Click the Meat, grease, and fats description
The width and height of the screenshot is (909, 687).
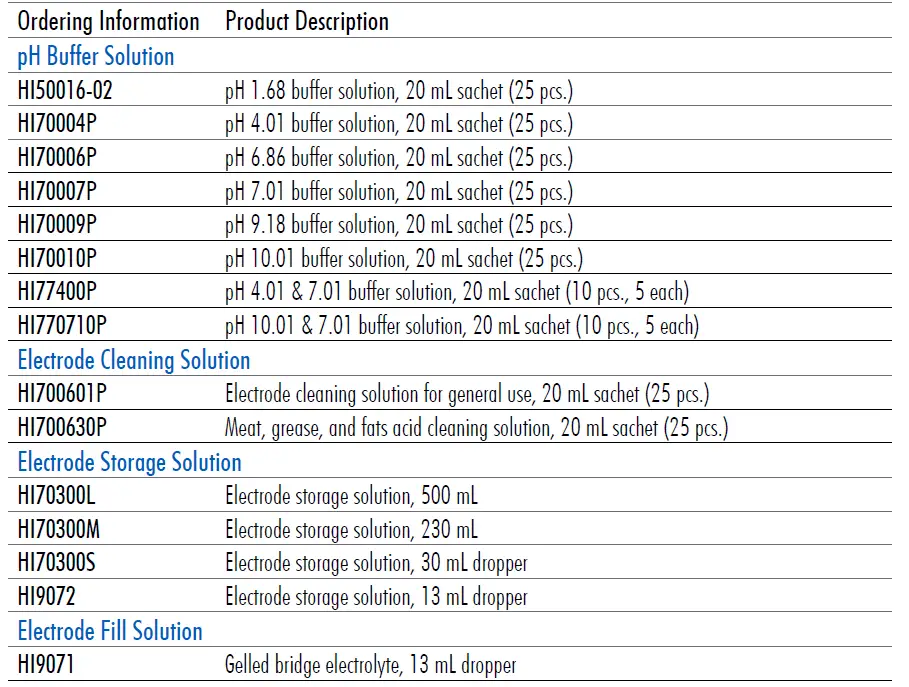[x=476, y=428]
